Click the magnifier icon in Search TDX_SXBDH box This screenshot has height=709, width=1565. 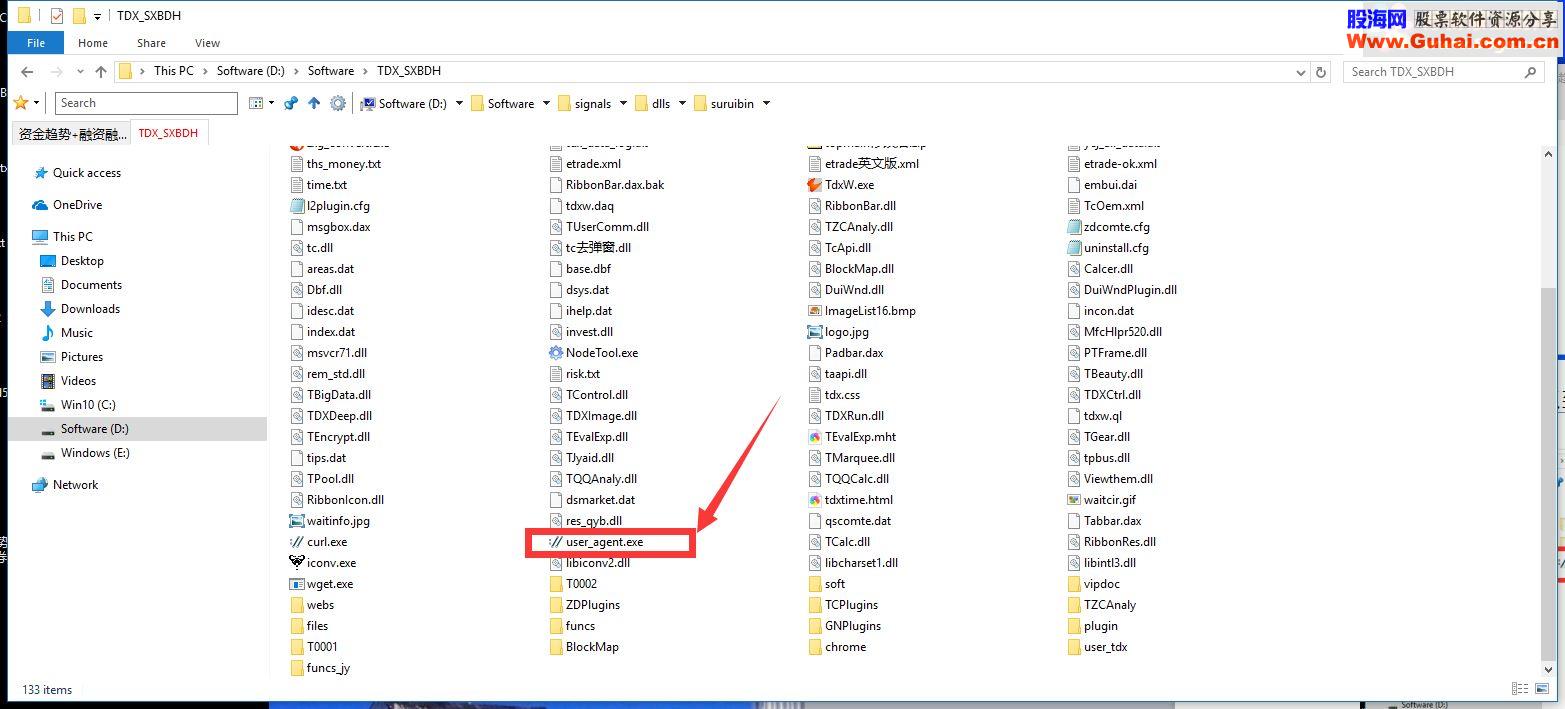(x=1530, y=72)
